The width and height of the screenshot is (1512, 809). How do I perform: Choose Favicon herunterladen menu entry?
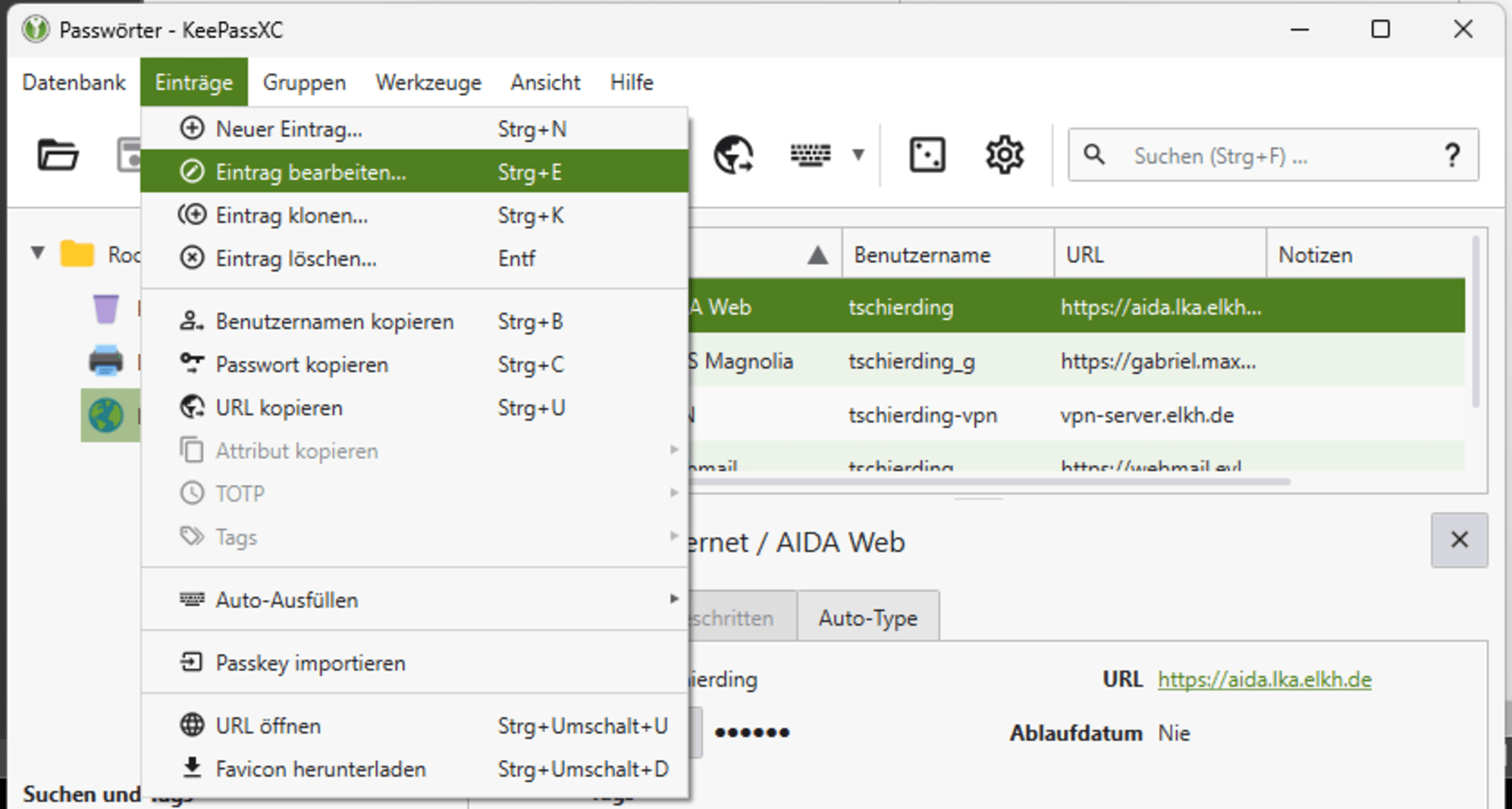click(x=414, y=768)
